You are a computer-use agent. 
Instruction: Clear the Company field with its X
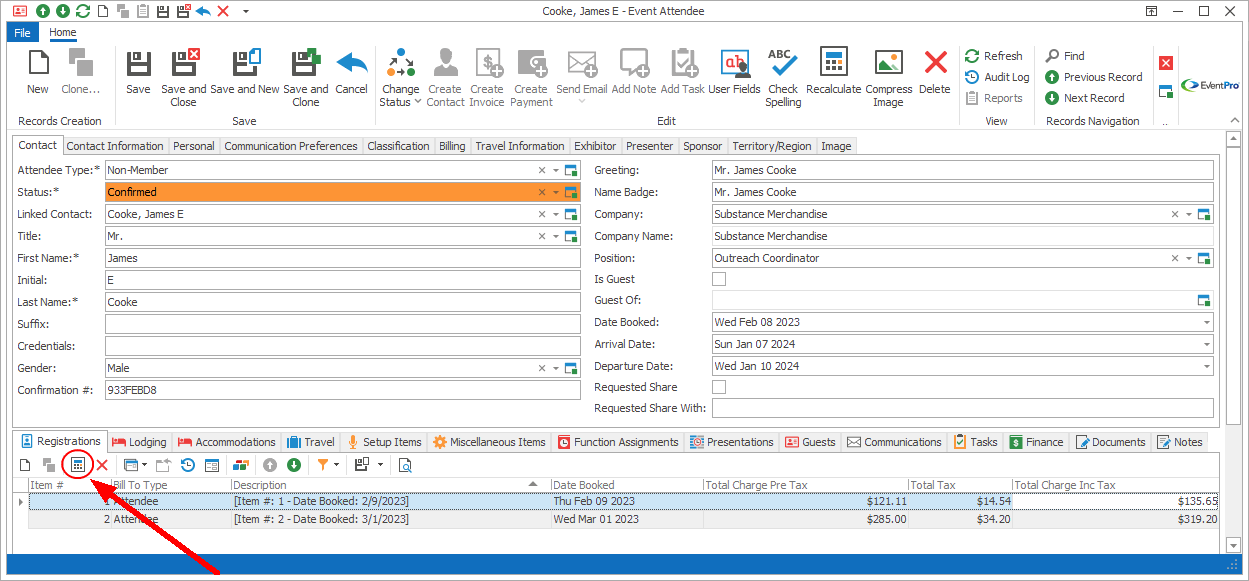[x=1175, y=214]
